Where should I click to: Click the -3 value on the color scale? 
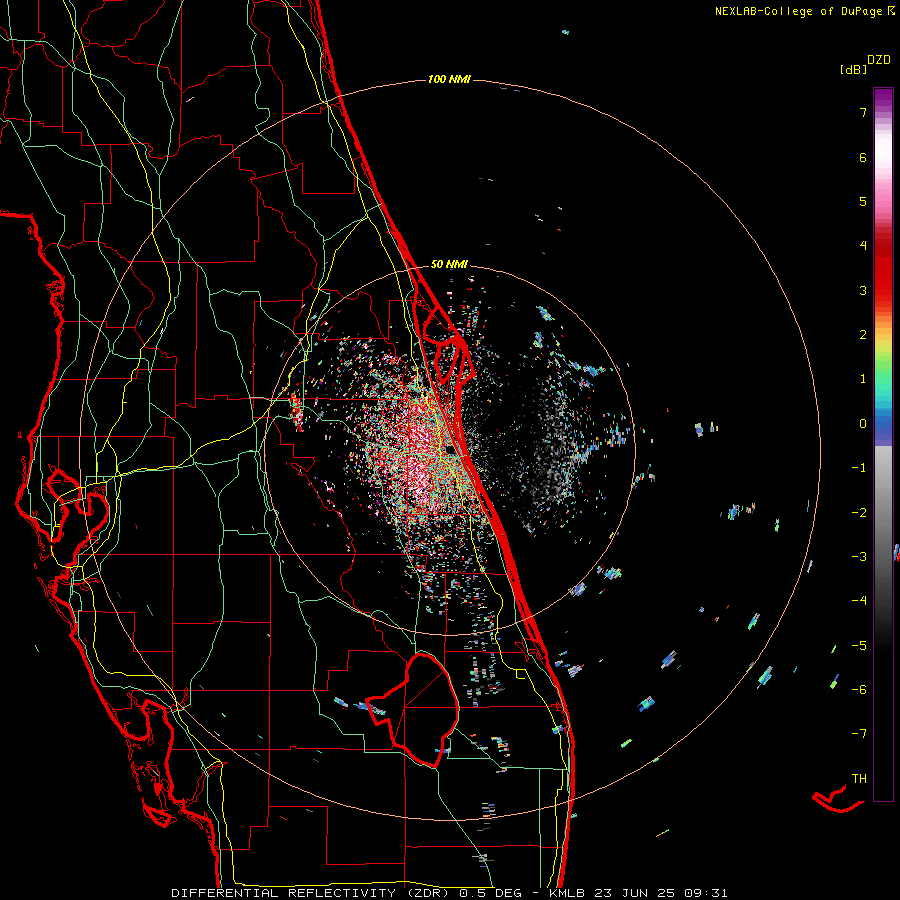point(859,557)
